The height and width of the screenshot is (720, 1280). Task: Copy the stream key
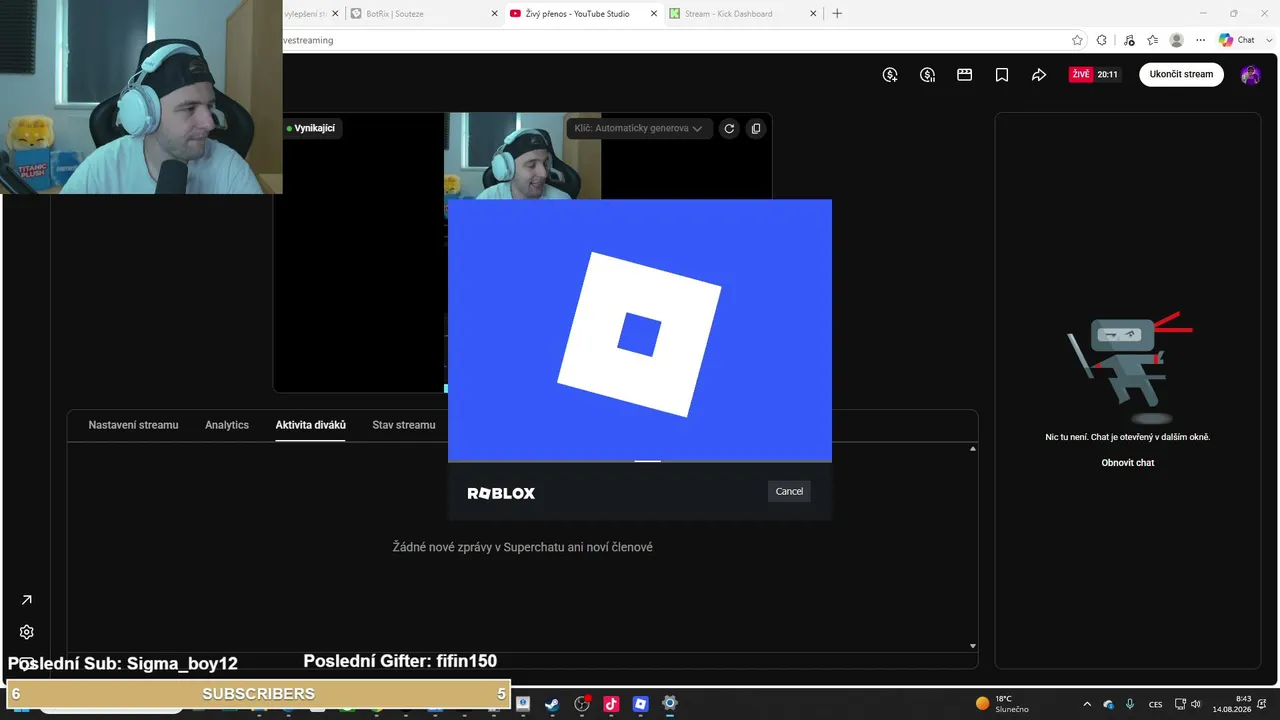756,128
